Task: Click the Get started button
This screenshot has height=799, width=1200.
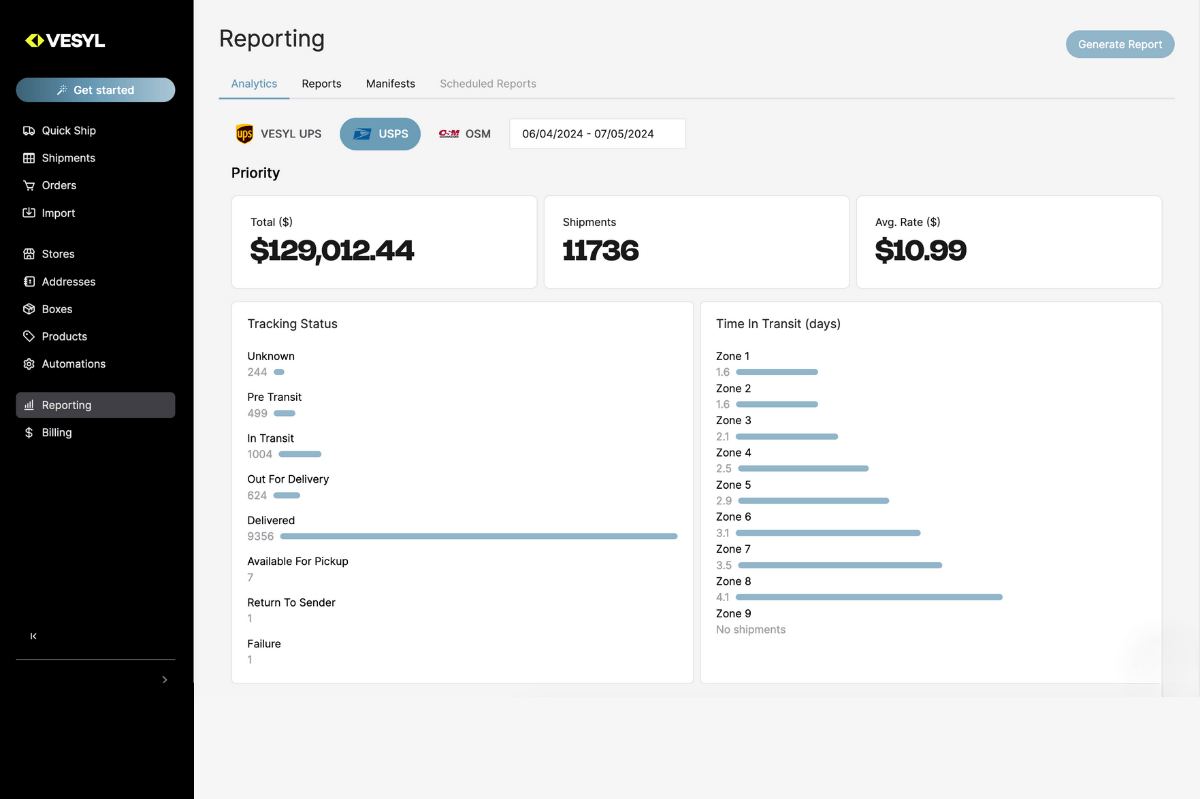Action: click(x=96, y=90)
